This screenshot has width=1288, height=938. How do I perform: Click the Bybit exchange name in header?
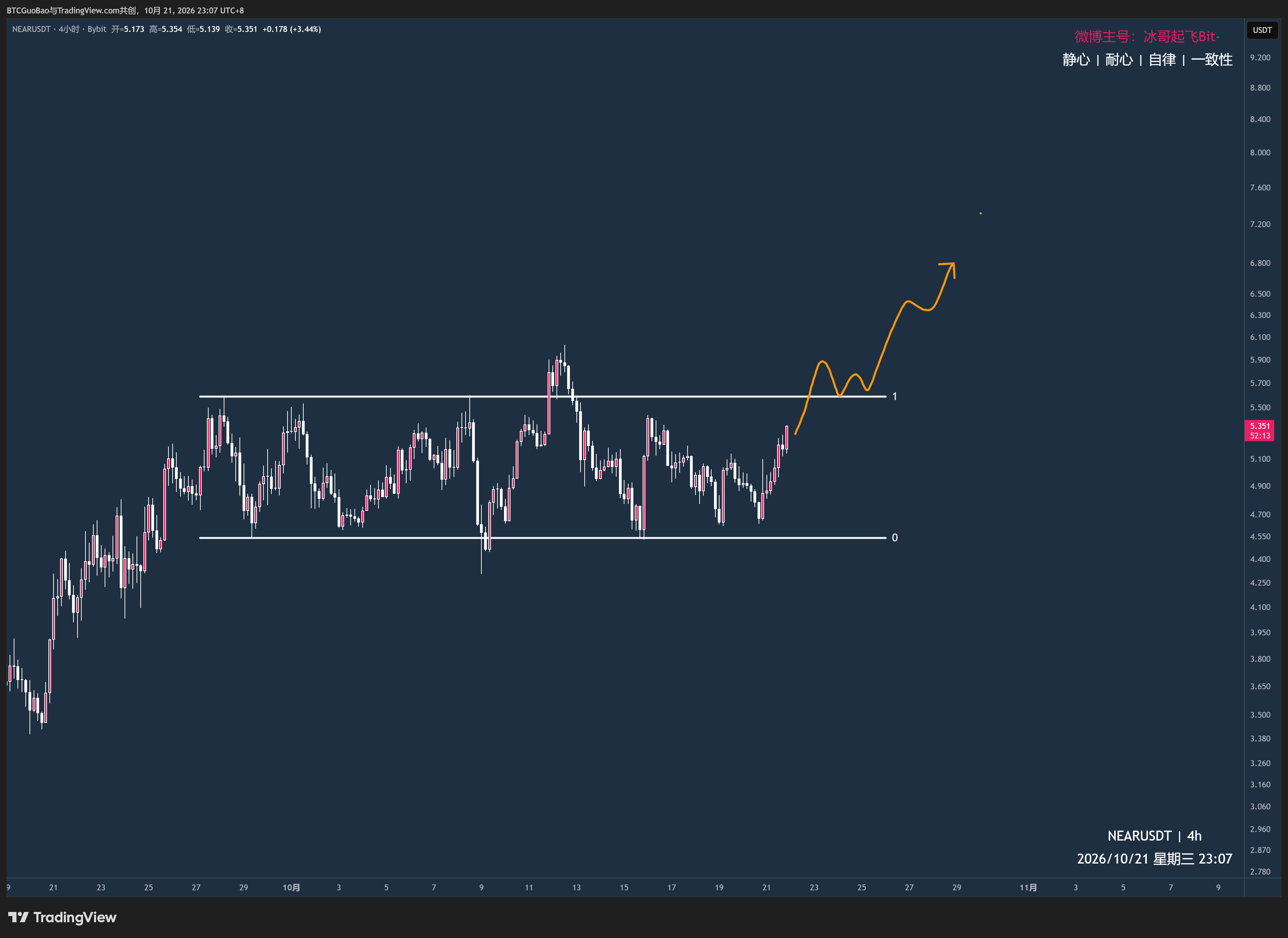pyautogui.click(x=96, y=29)
